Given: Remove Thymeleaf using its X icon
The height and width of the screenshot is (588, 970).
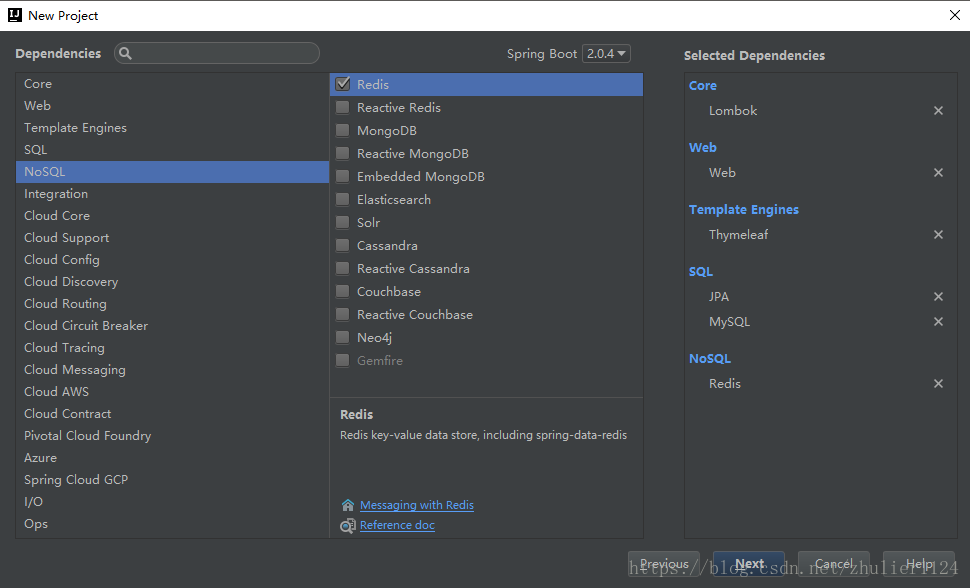Looking at the screenshot, I should (938, 235).
